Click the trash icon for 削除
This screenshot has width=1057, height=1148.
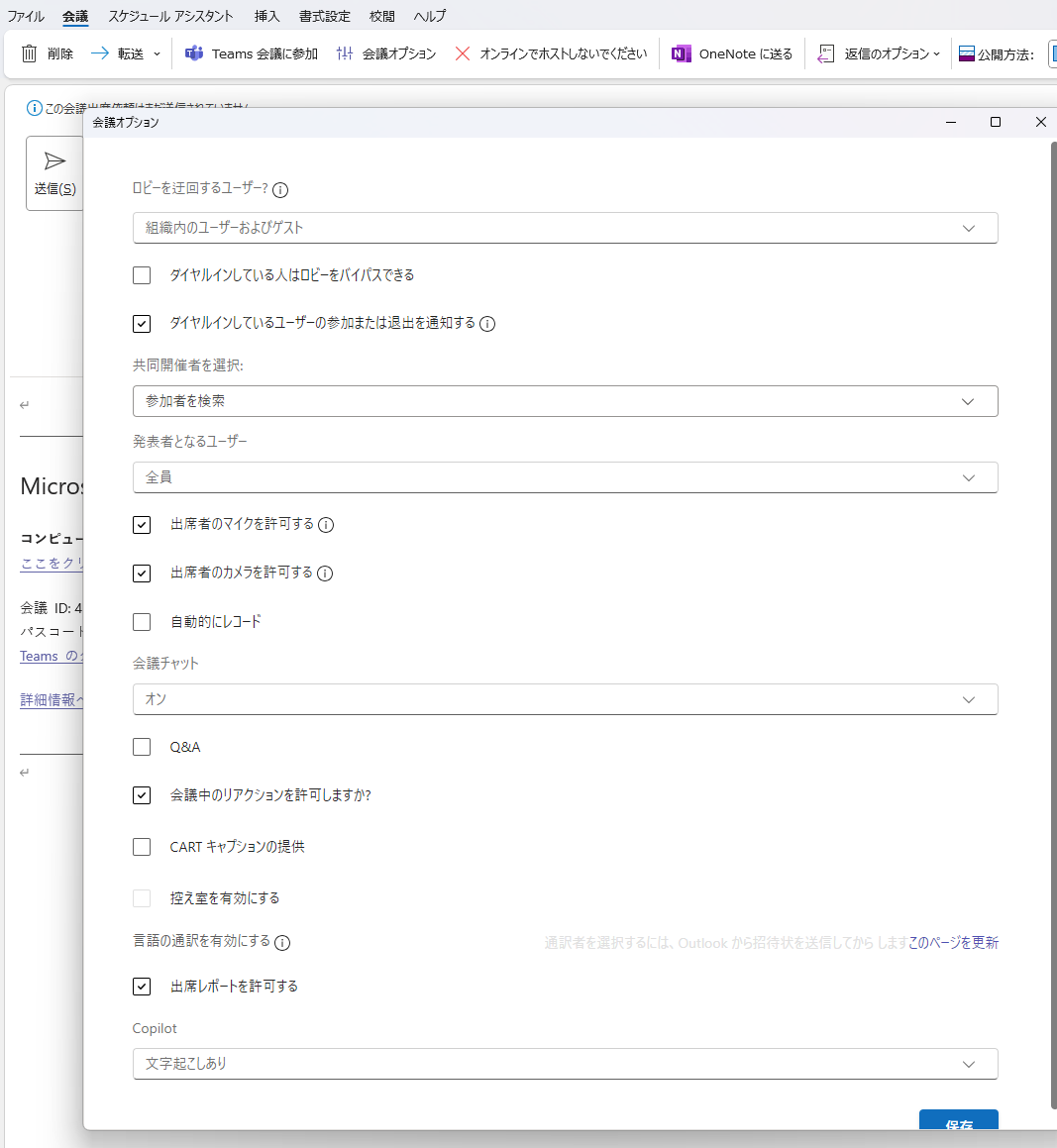tap(30, 53)
